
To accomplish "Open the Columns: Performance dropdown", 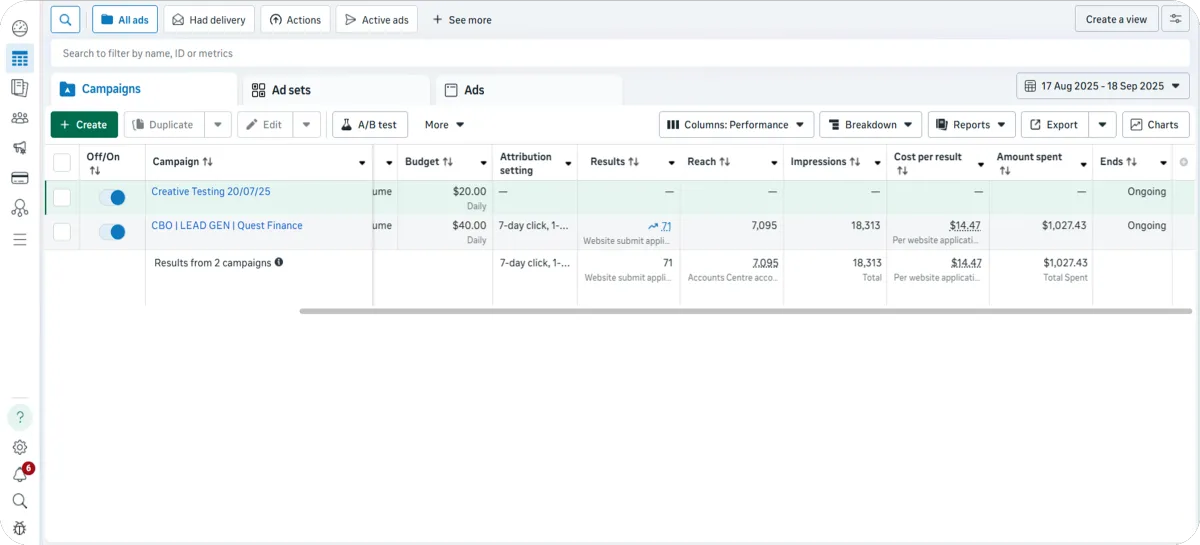I will click(736, 125).
